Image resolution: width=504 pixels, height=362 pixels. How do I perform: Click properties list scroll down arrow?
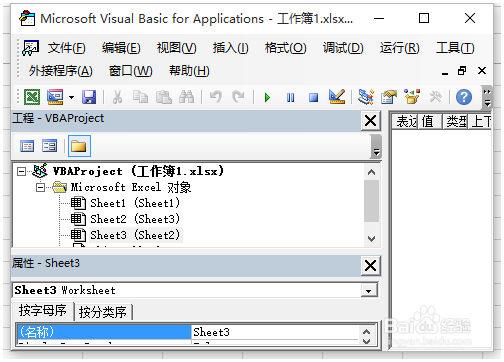point(367,341)
